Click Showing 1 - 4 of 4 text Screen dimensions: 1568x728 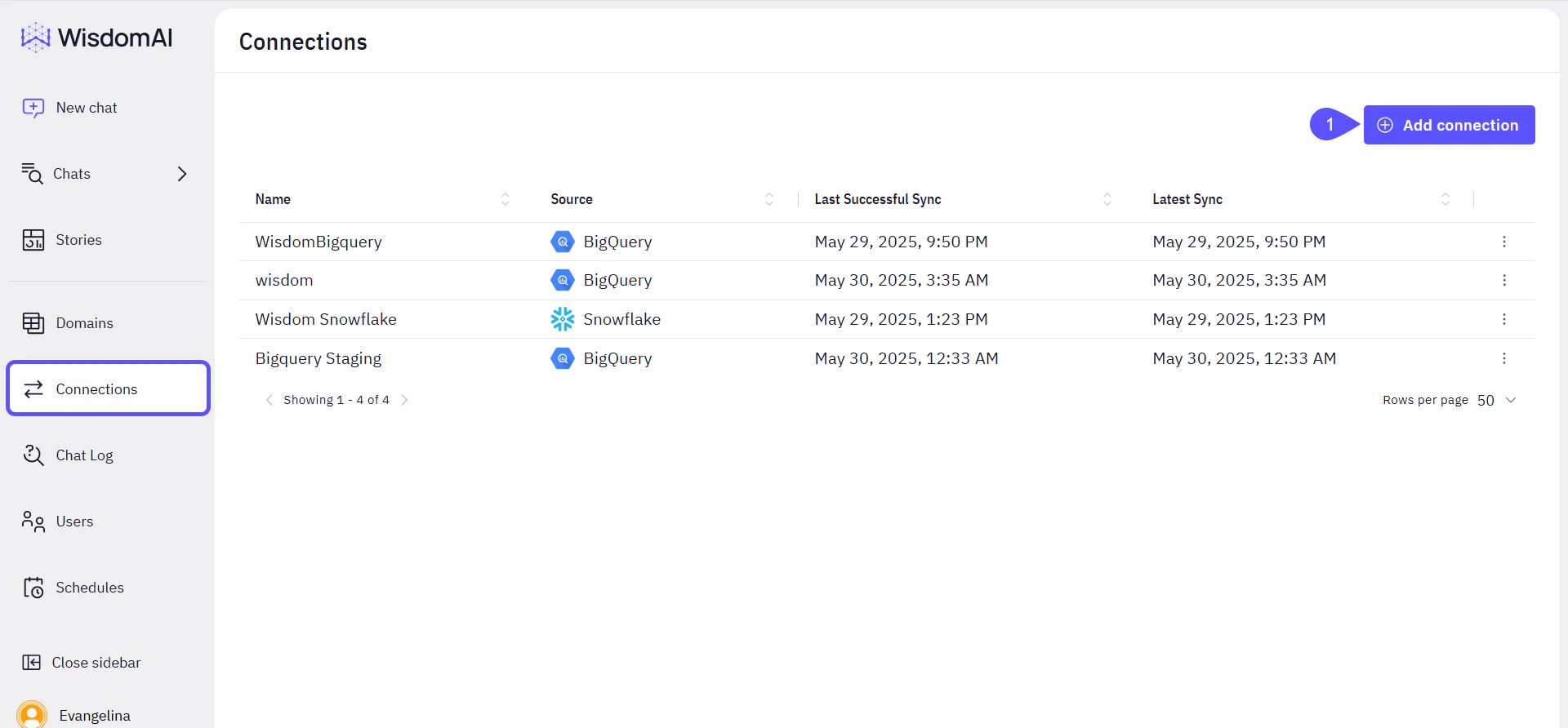click(x=336, y=400)
